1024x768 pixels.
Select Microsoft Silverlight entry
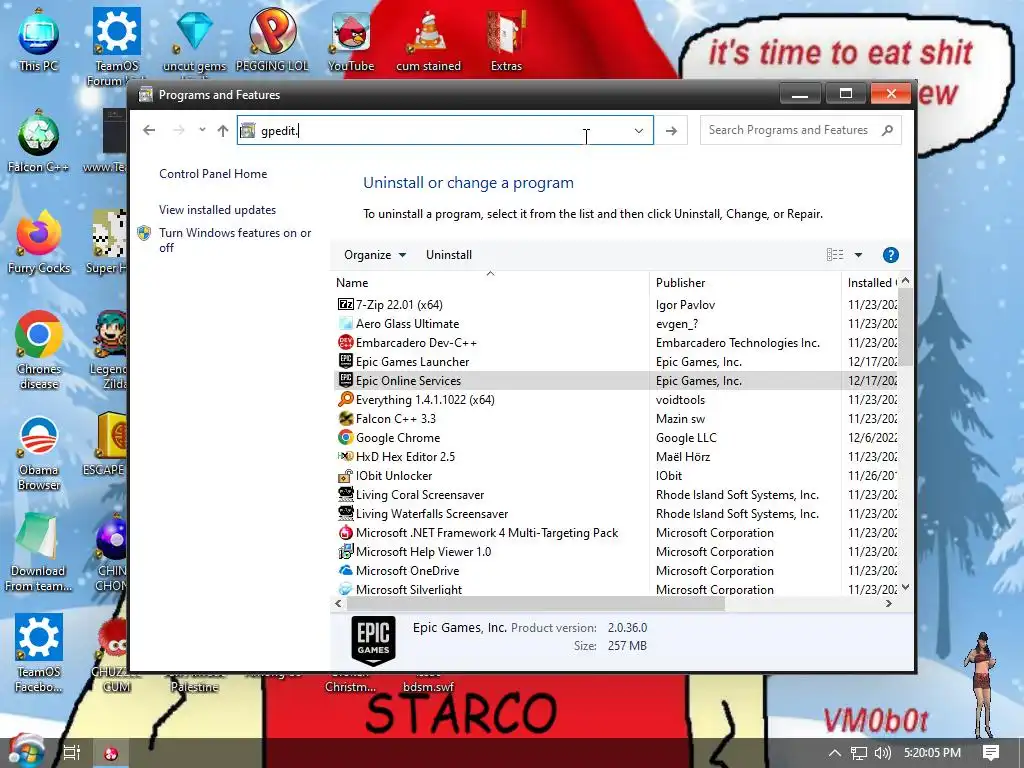[409, 589]
